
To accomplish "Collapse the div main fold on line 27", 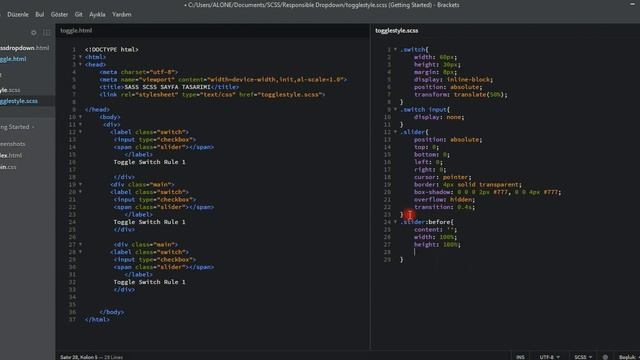I will coord(80,244).
